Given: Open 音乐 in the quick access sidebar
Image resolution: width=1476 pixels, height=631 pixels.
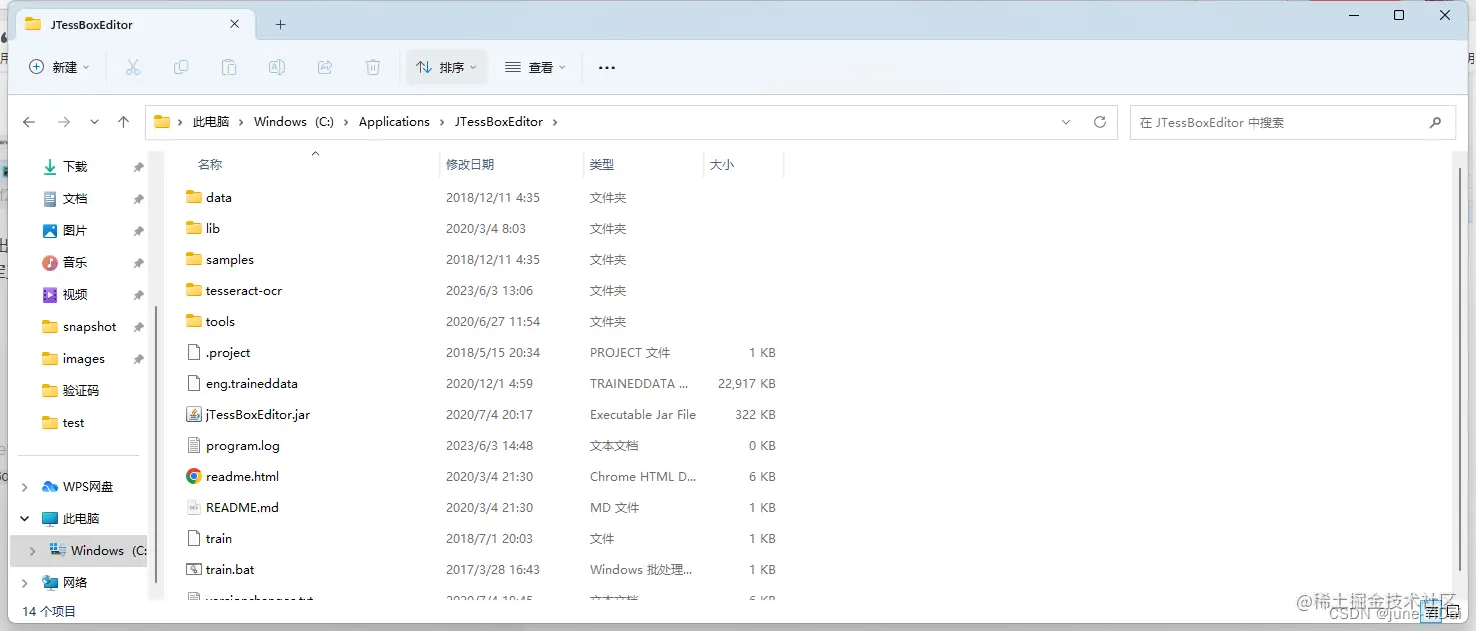Looking at the screenshot, I should 74,263.
